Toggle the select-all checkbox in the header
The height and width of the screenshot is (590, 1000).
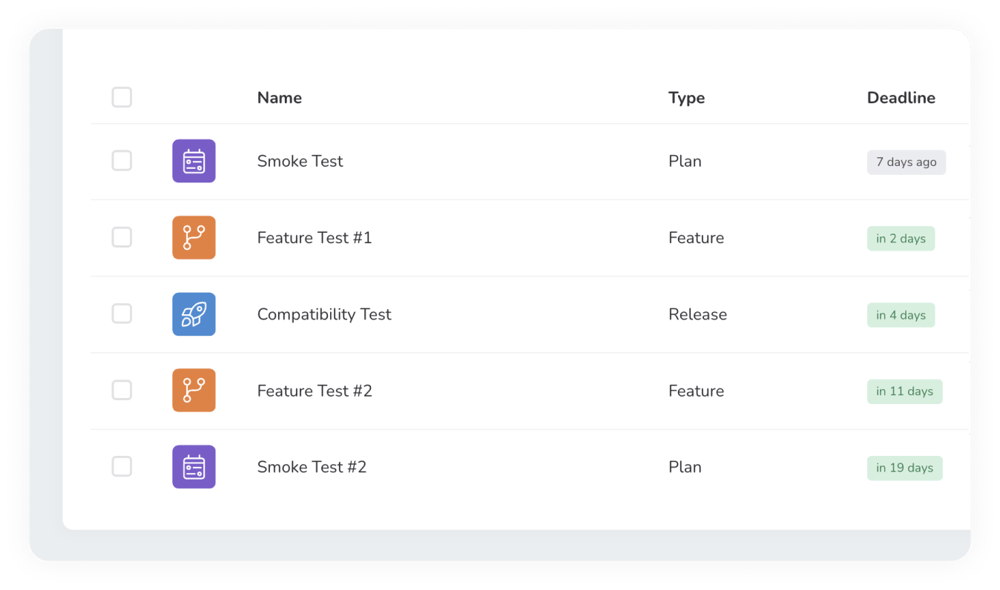click(x=121, y=97)
